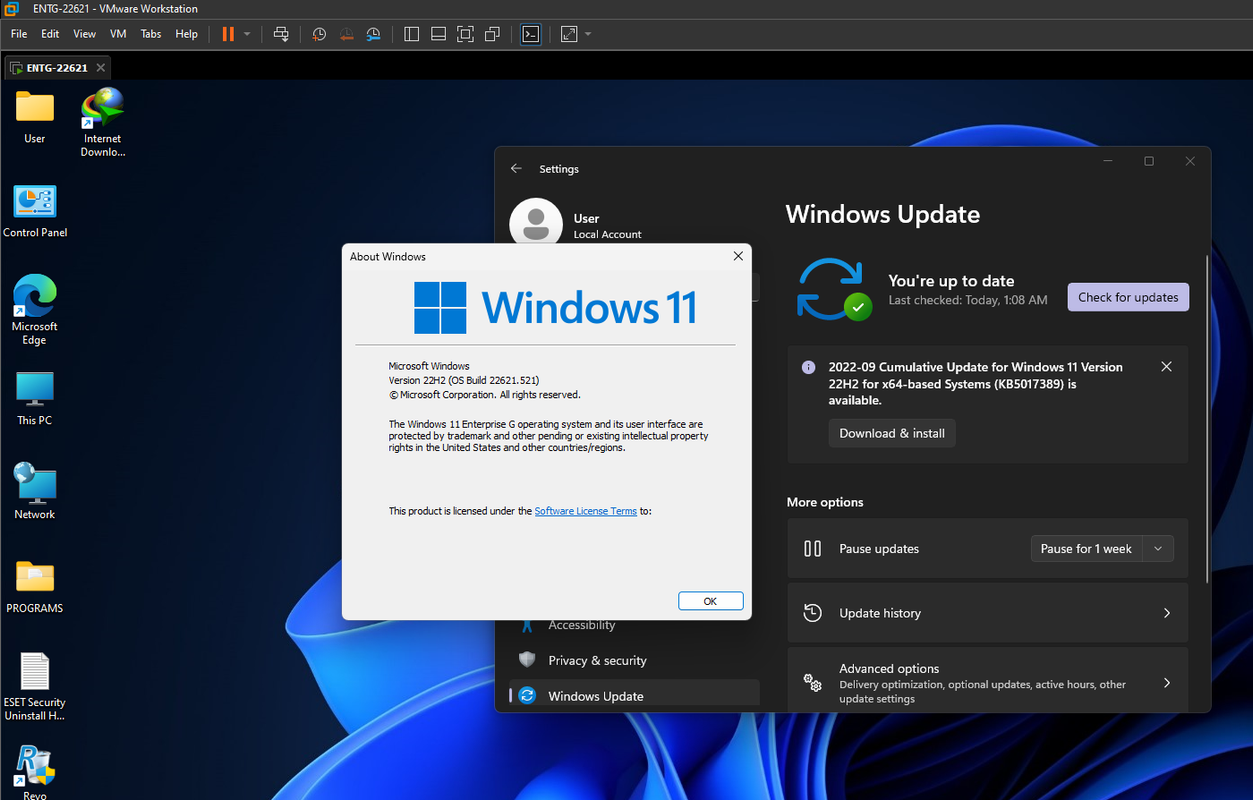Open the Help menu
The image size is (1253, 800).
[187, 34]
